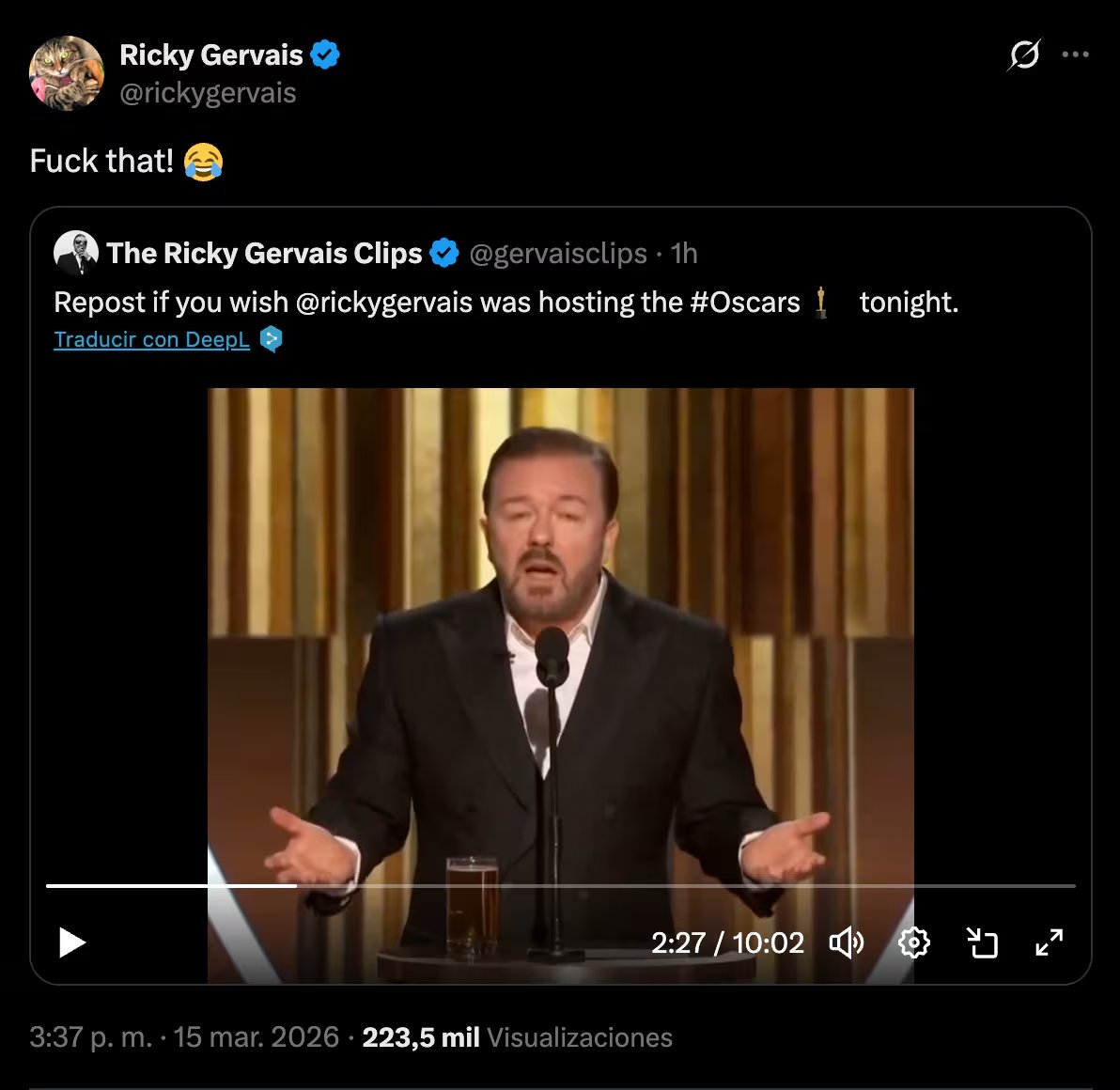Click The Ricky Gervais Clips account name
This screenshot has height=1090, width=1120.
(x=264, y=254)
